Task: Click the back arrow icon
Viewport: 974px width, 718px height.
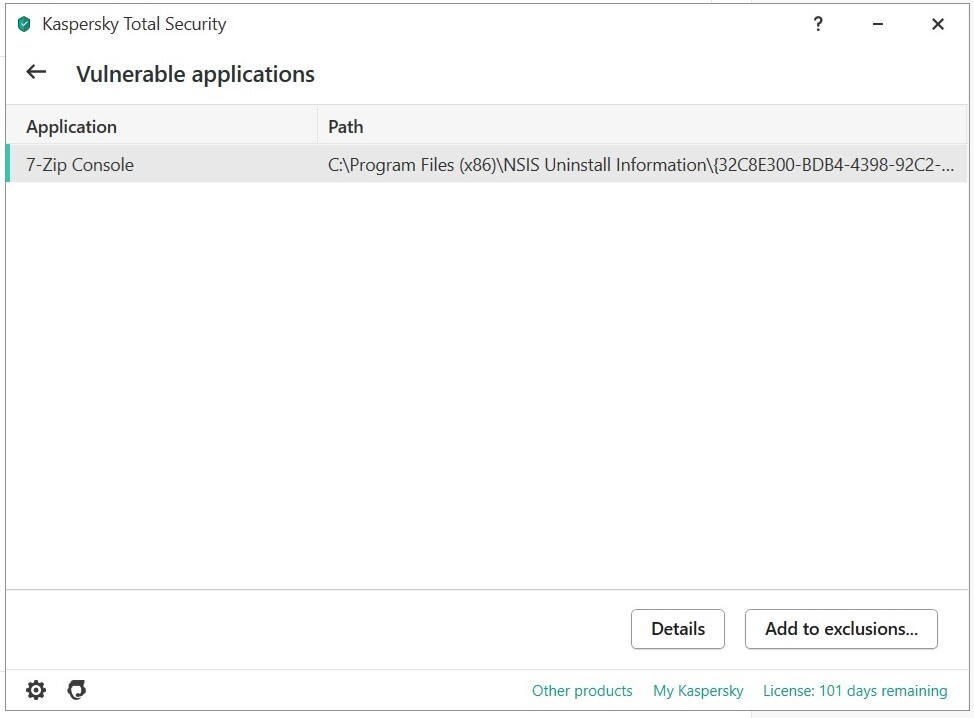Action: 36,72
